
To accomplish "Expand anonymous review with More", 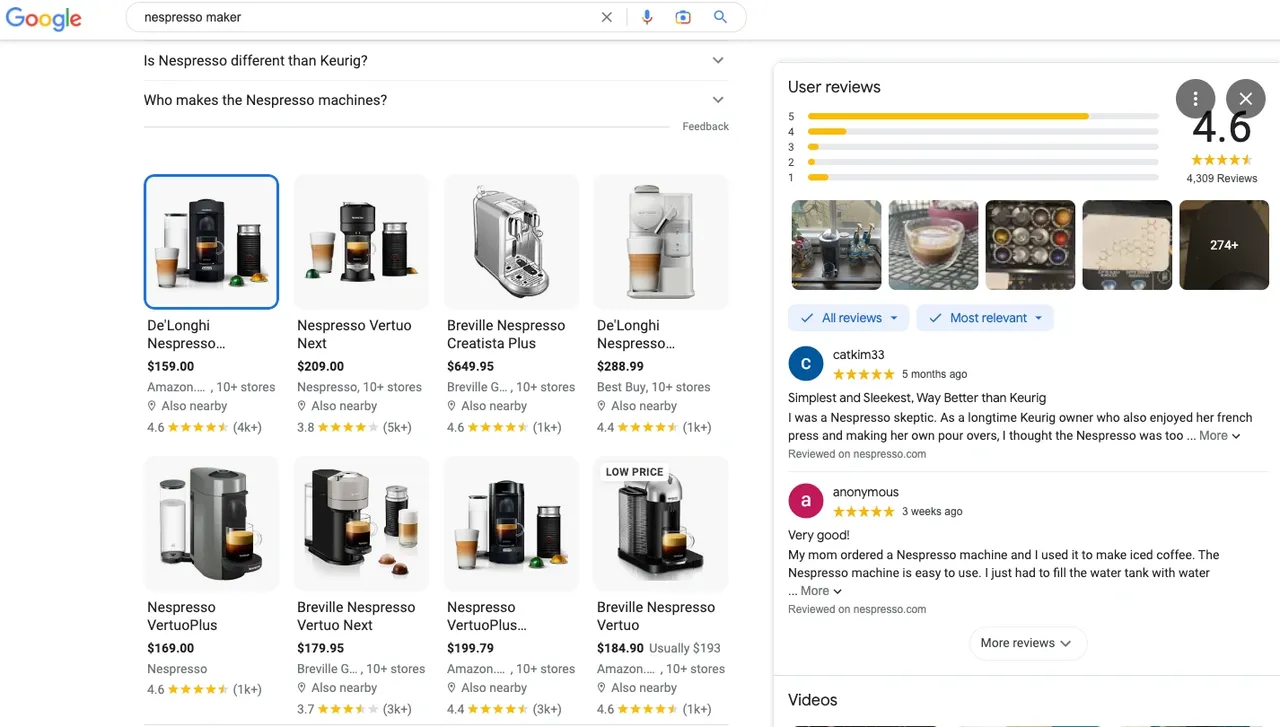I will pos(821,591).
